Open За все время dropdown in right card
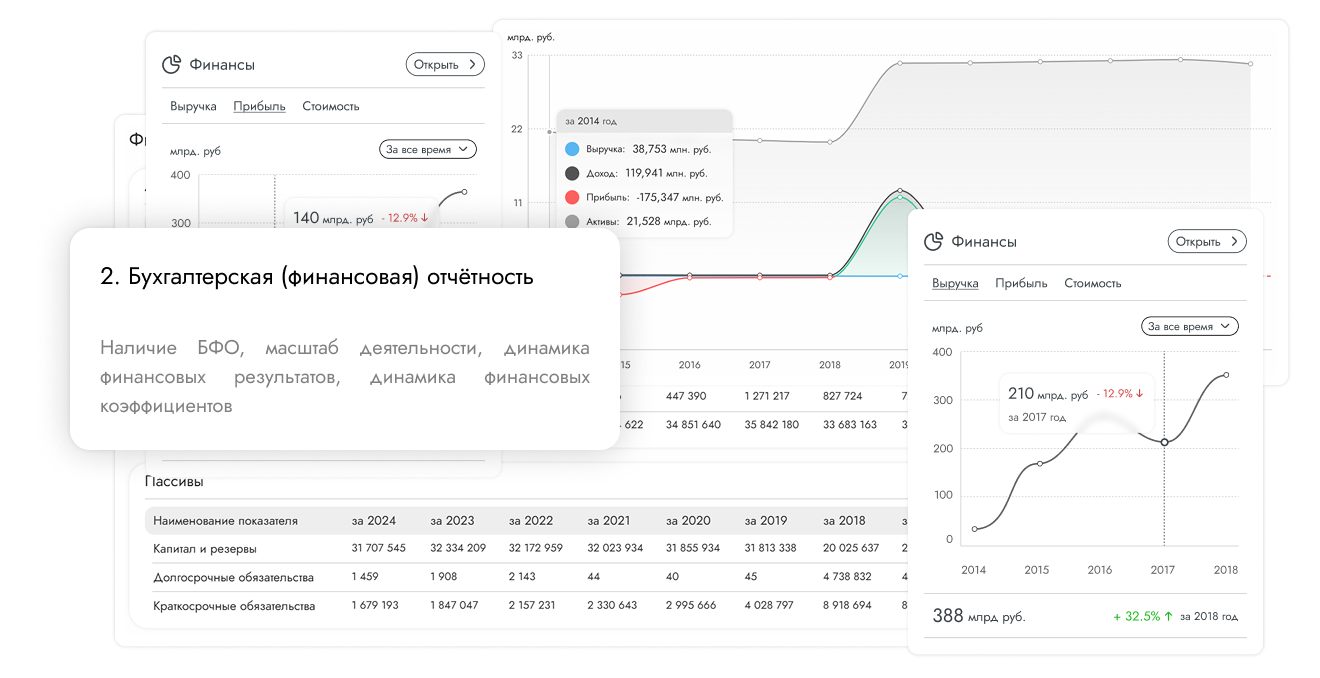The image size is (1320, 678). click(x=1189, y=326)
